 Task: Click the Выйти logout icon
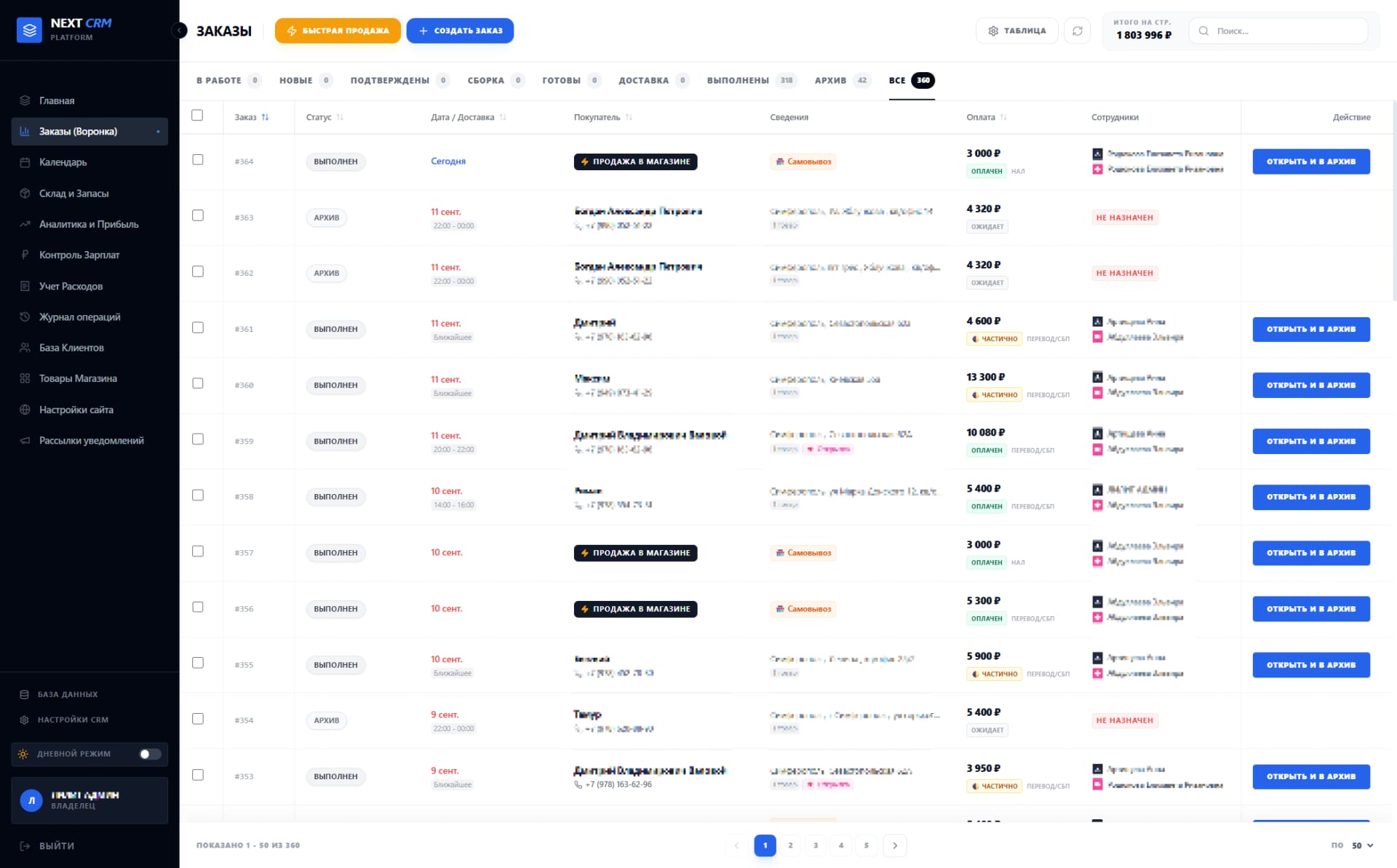tap(25, 845)
